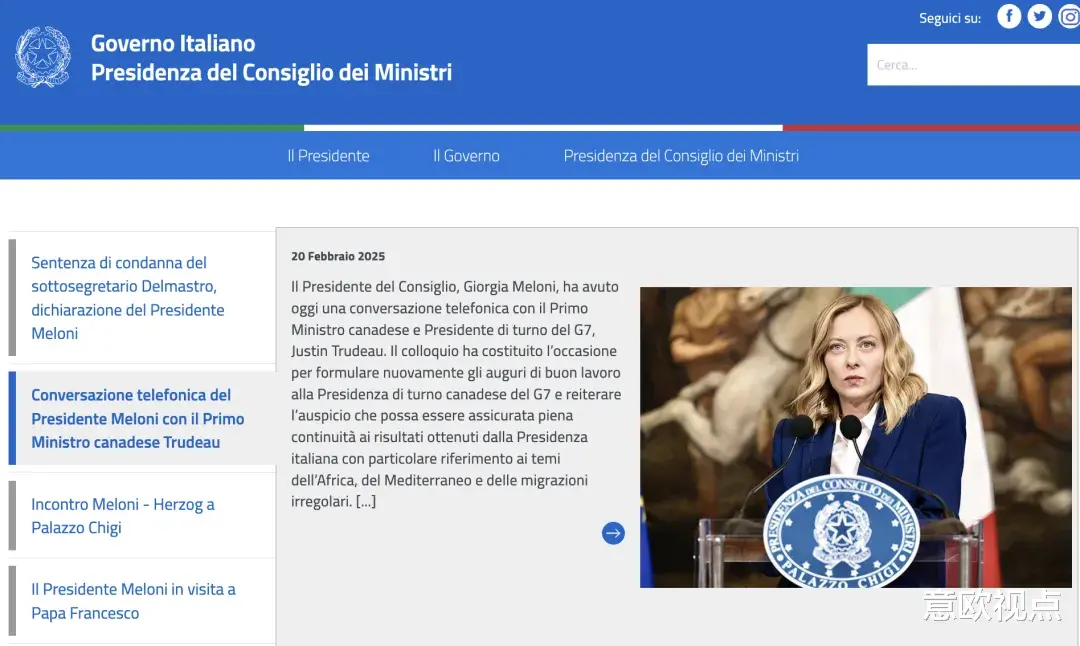Open the Twitter social icon
The height and width of the screenshot is (646, 1080).
[x=1039, y=17]
